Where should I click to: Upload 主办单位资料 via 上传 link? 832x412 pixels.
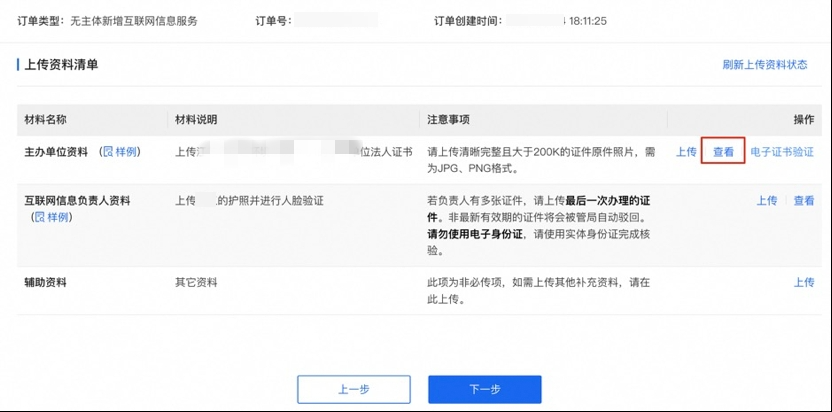[686, 152]
